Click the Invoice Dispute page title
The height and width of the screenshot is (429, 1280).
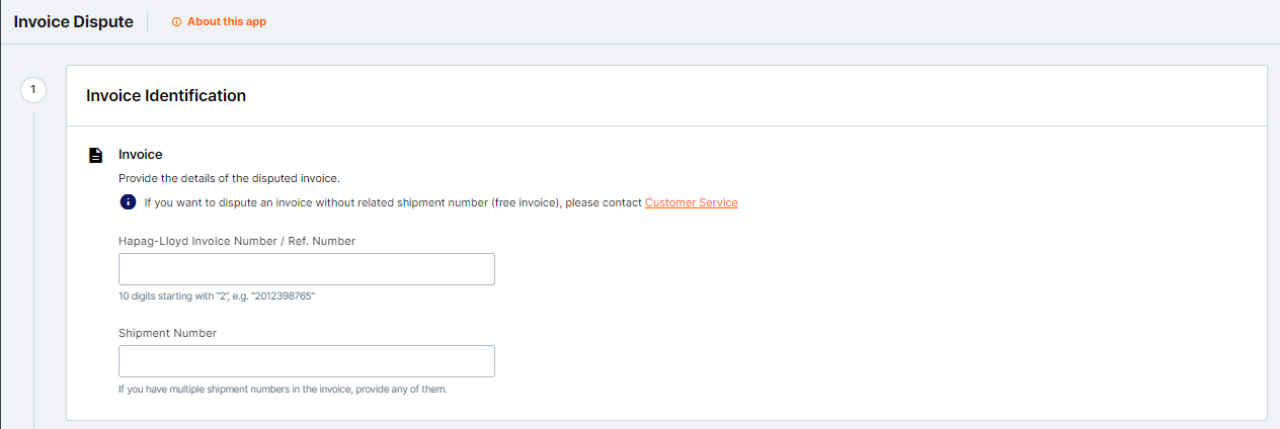point(73,22)
